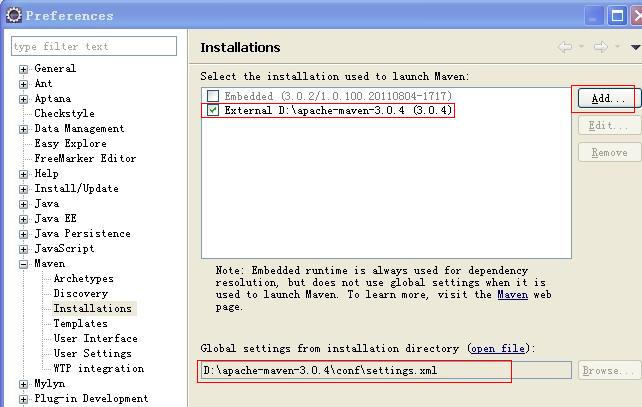Viewport: 642px width, 407px height.
Task: Select FreeMarker Editor preference page
Action: coord(85,158)
